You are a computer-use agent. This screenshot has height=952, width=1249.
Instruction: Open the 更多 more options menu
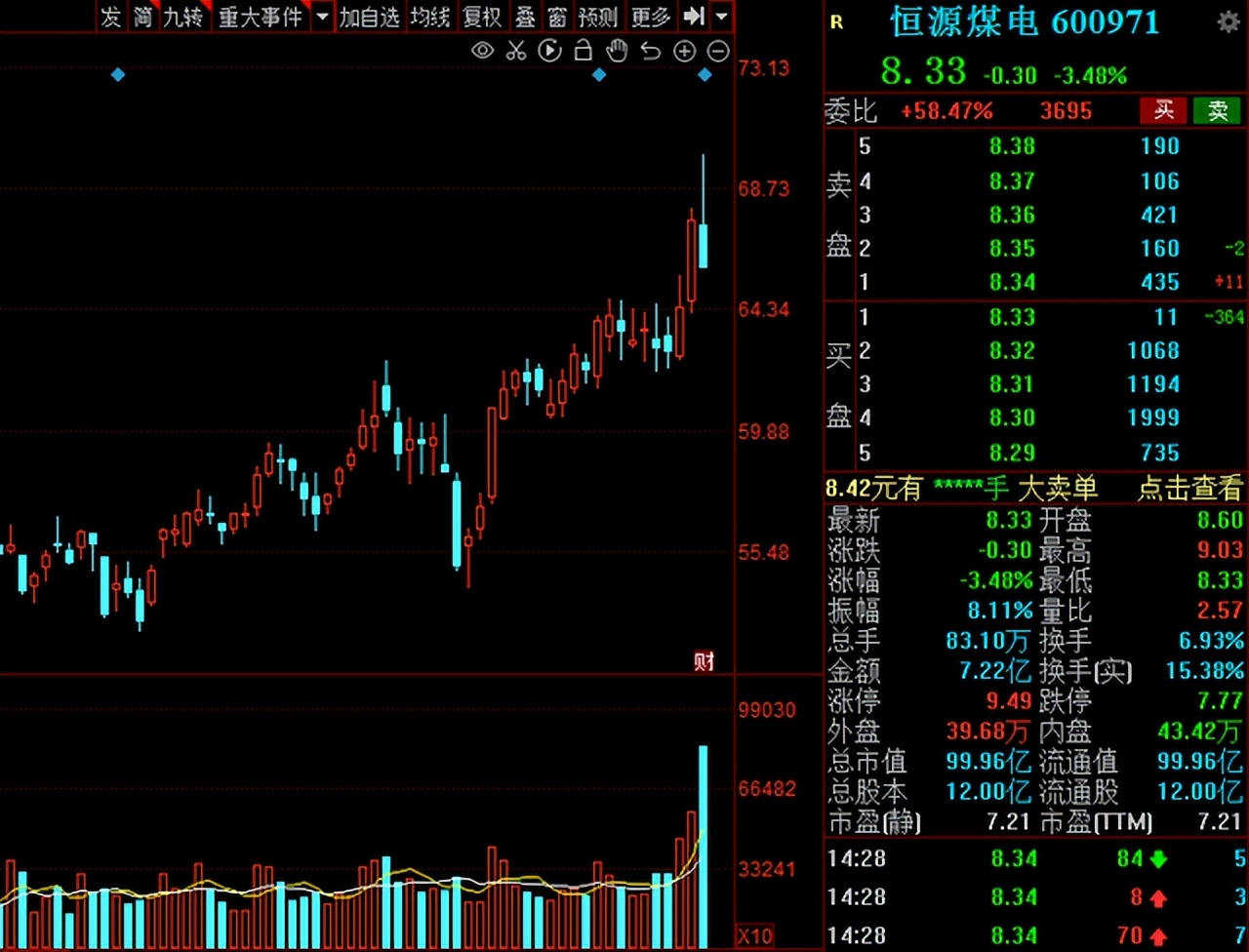[x=650, y=17]
